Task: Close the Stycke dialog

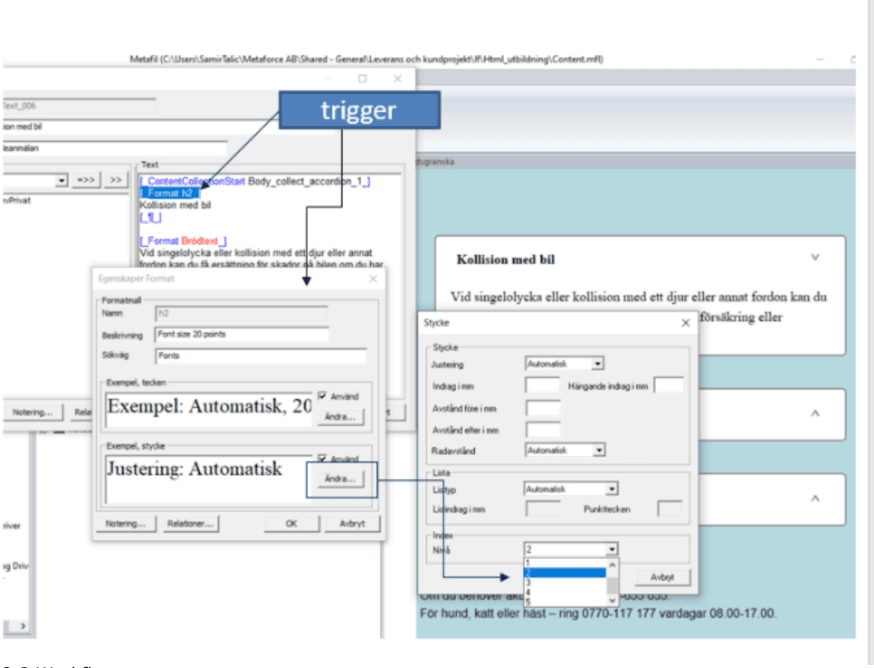Action: (686, 323)
